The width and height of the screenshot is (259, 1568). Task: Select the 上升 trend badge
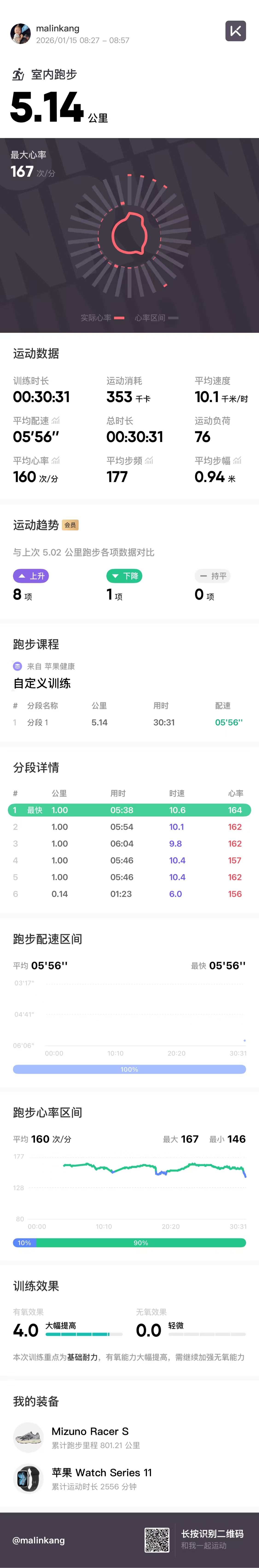pyautogui.click(x=31, y=576)
